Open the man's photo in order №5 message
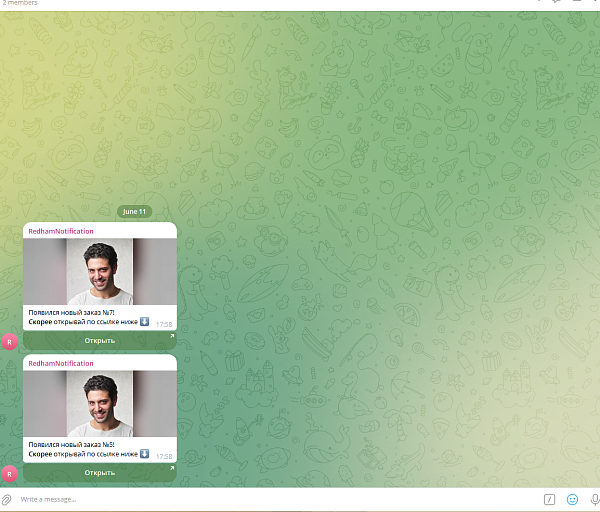 pyautogui.click(x=100, y=403)
